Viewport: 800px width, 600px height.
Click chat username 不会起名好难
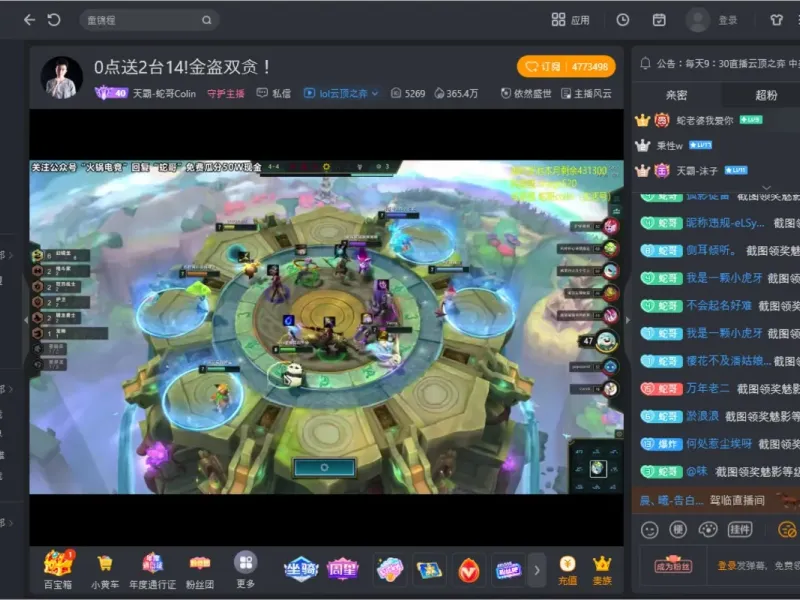tap(718, 306)
